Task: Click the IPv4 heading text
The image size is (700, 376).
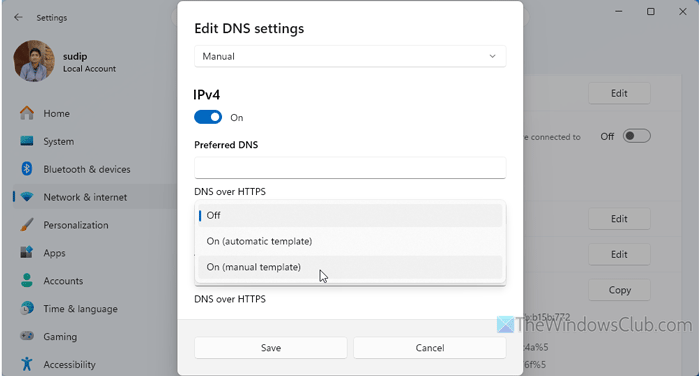Action: click(206, 95)
